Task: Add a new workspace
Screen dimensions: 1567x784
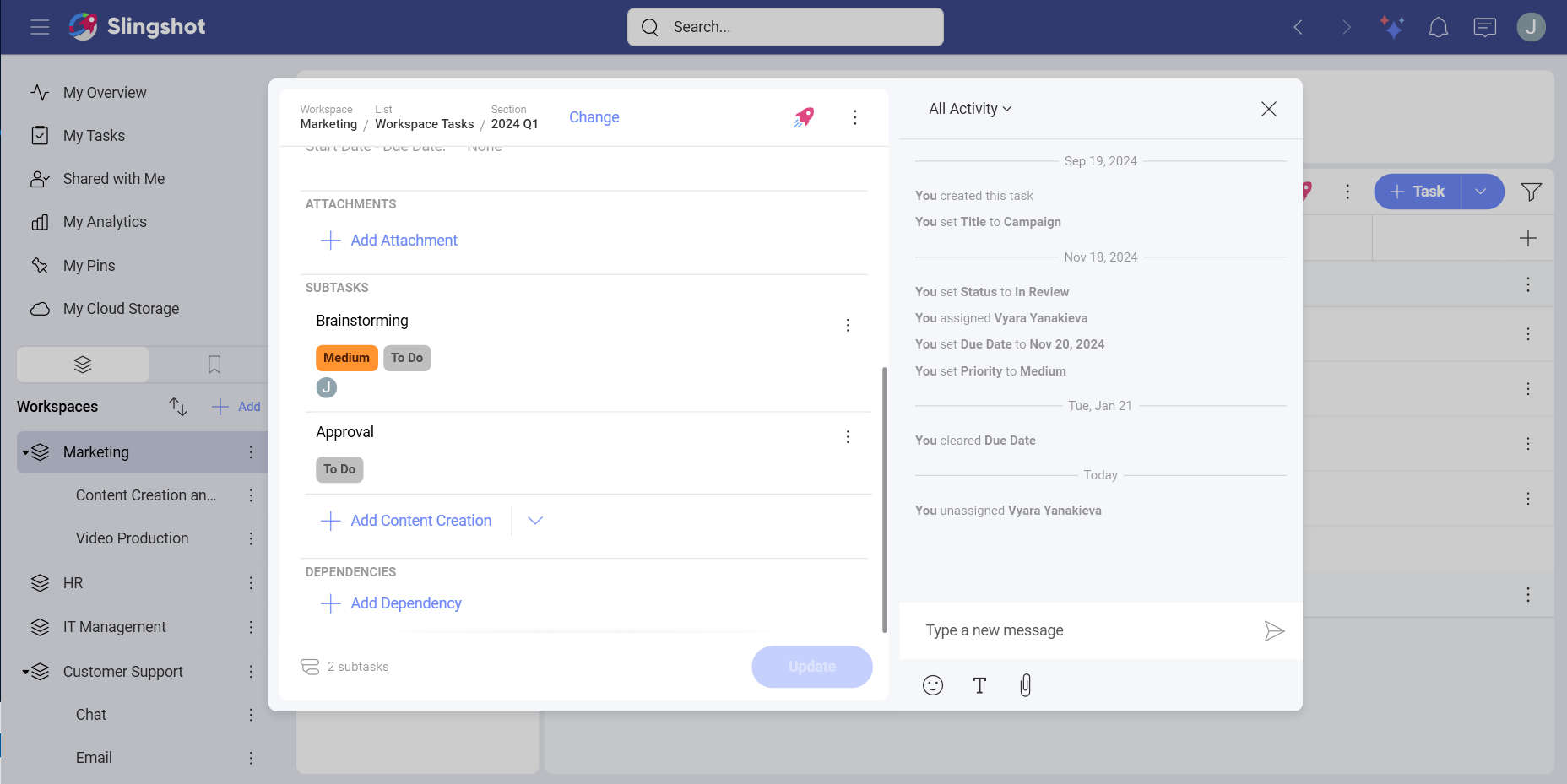Action: 236,407
